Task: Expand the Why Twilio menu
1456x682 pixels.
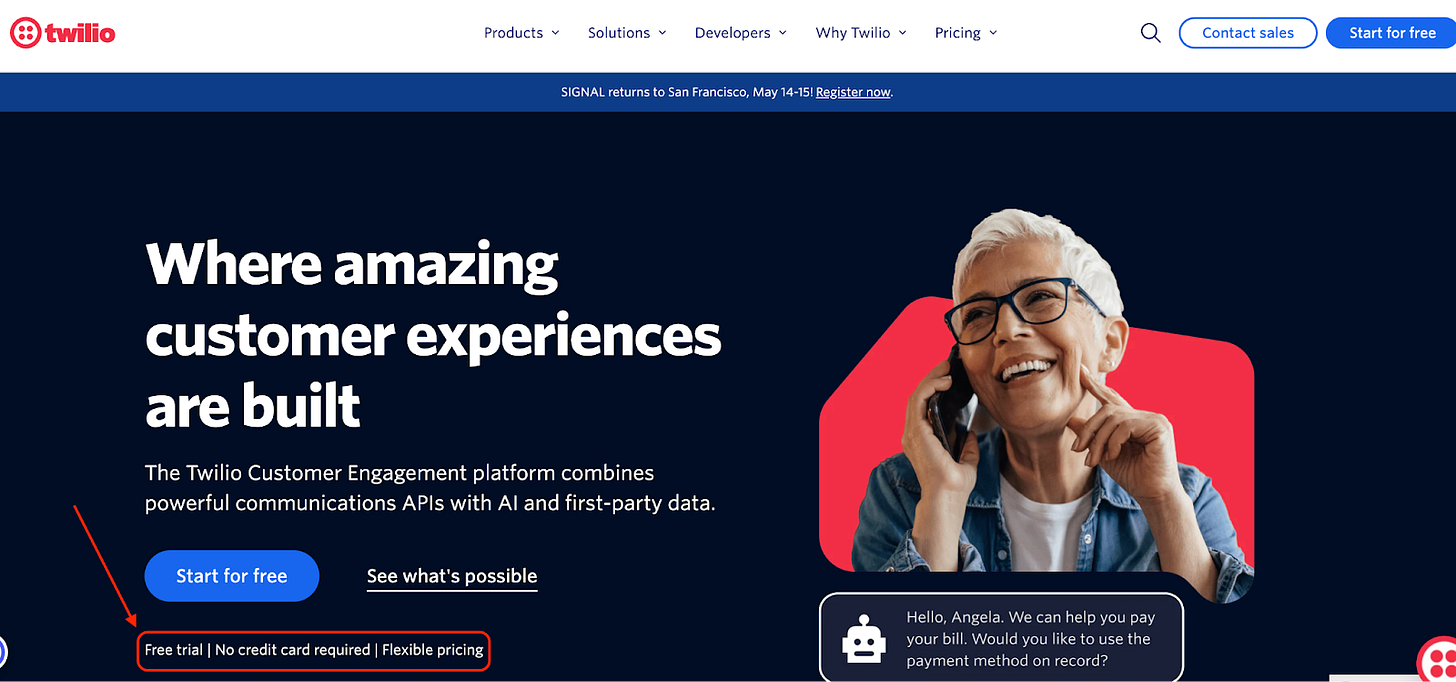Action: [x=861, y=33]
